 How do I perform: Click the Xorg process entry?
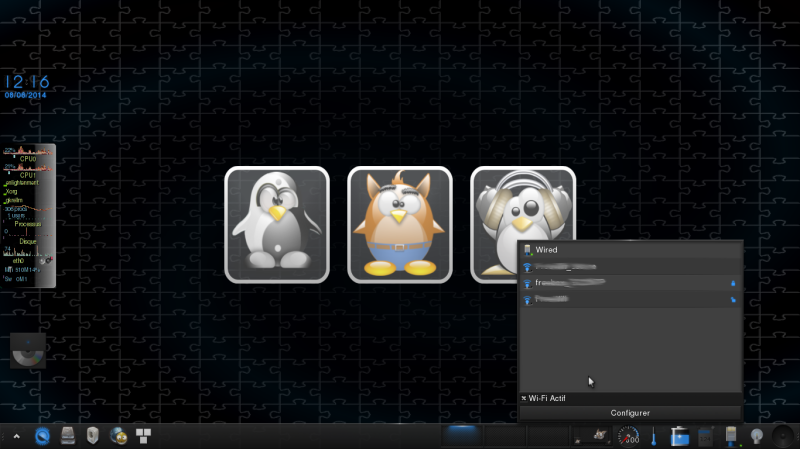(11, 192)
